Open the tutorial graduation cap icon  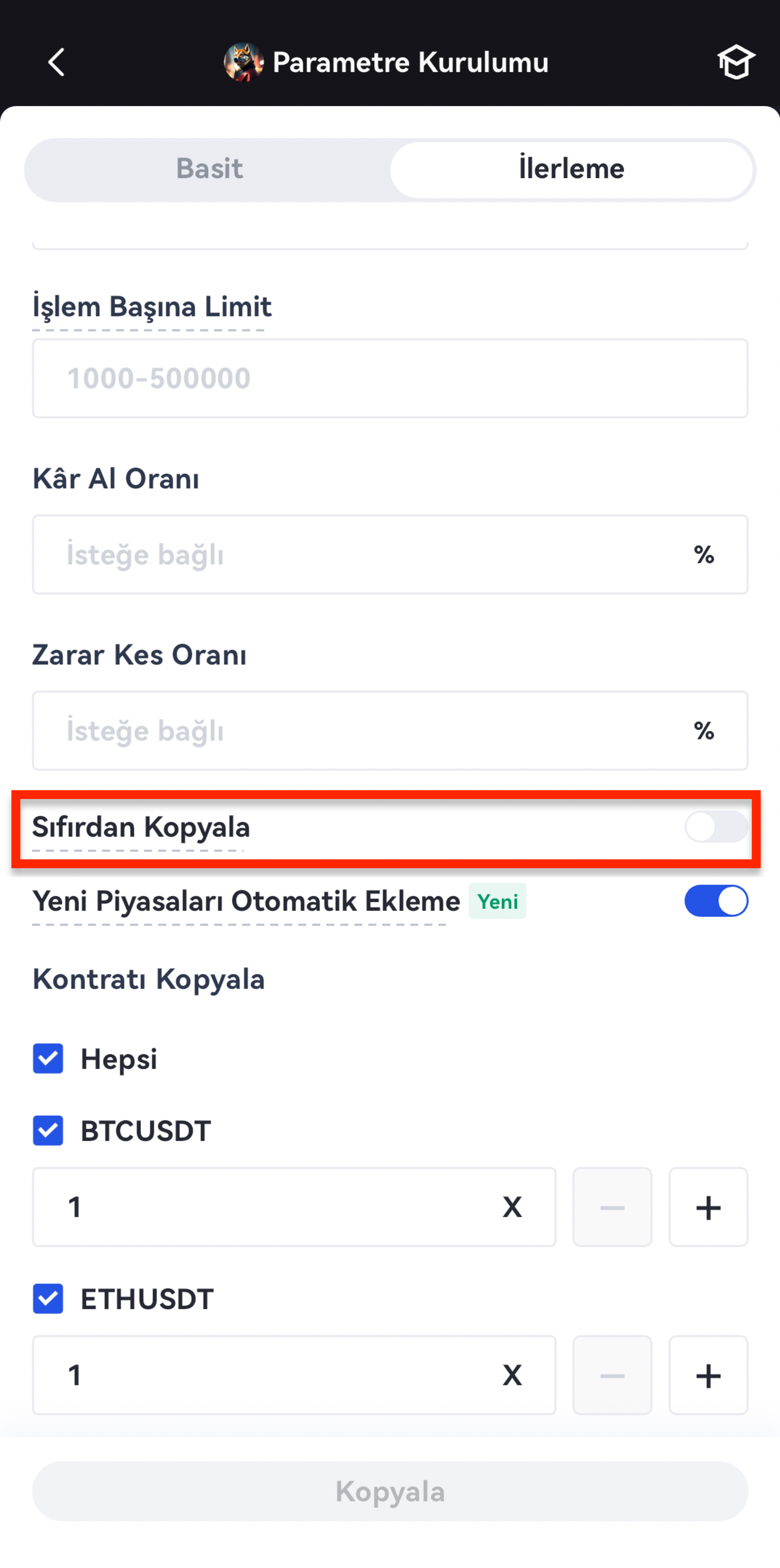[x=736, y=62]
